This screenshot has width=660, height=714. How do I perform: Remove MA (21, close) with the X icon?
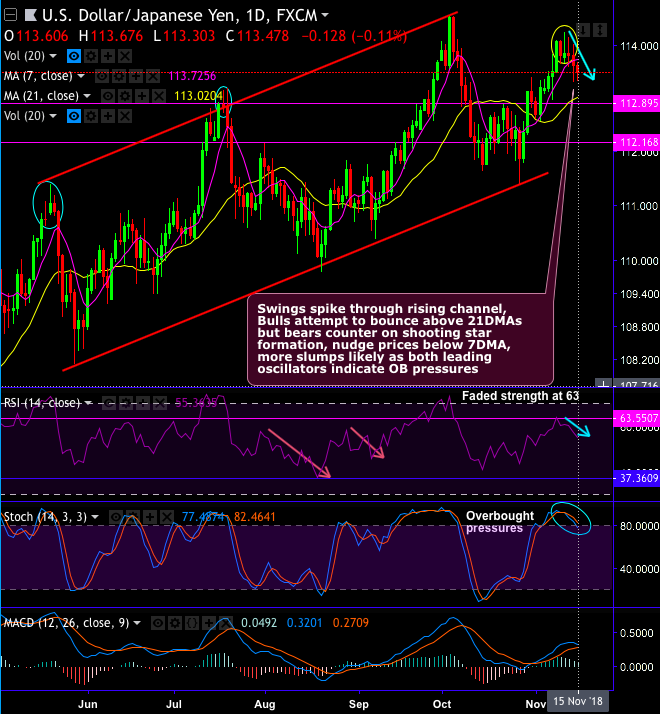point(159,96)
